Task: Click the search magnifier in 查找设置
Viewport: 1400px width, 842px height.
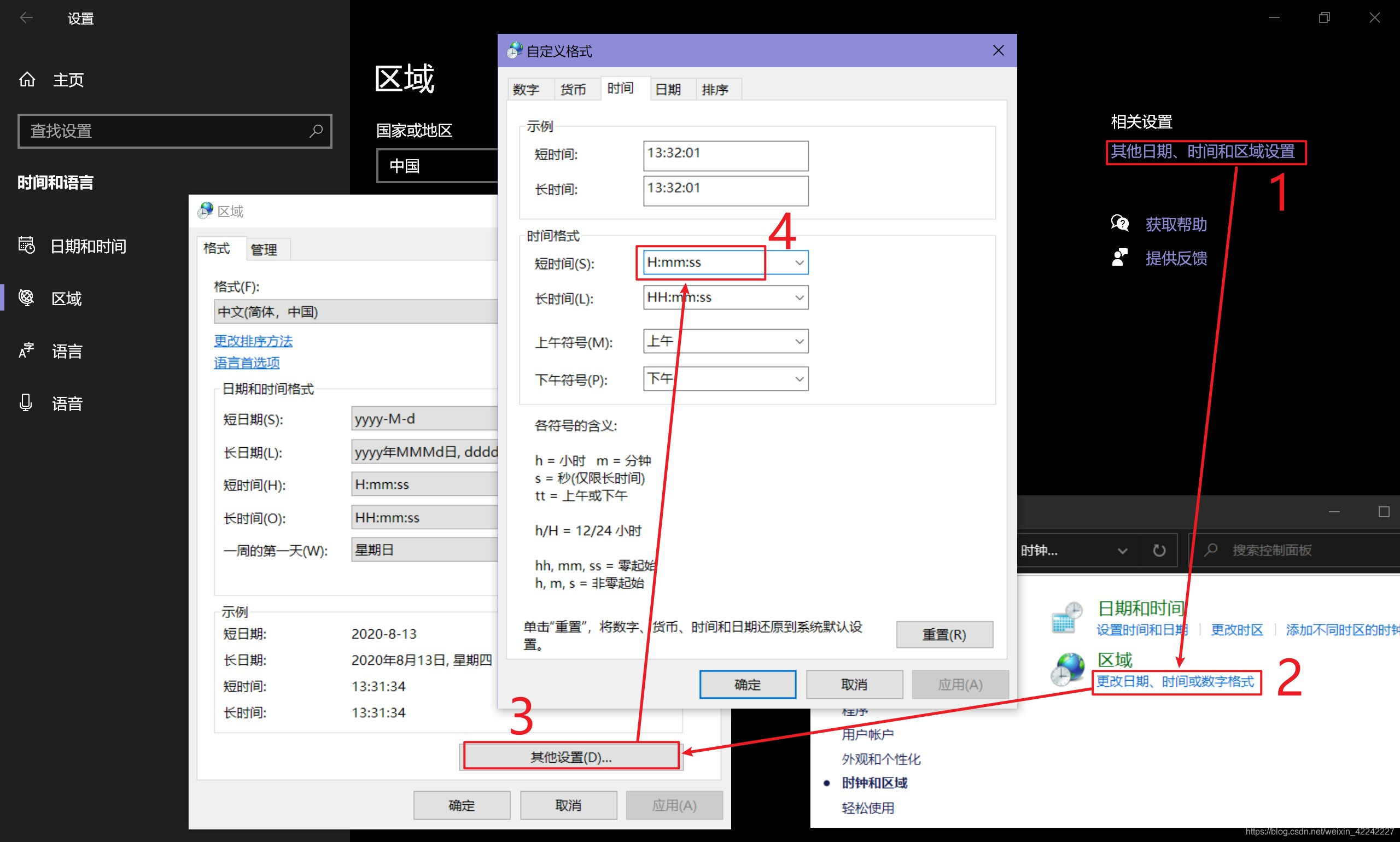Action: (316, 131)
